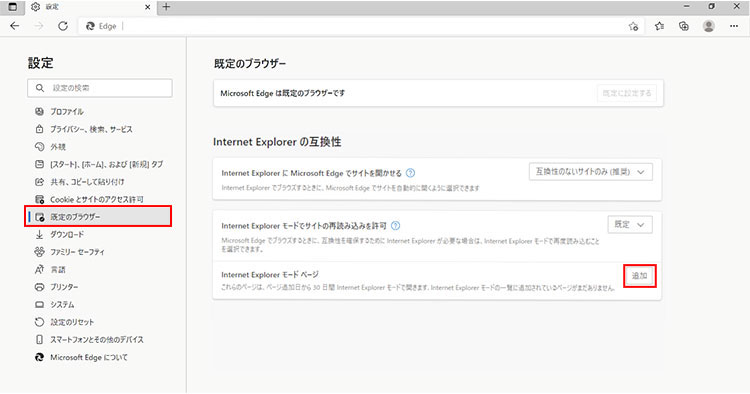Viewport: 750px width, 394px height.
Task: Click the phone icon for スマートフォンとその他のデバイス
Action: pyautogui.click(x=40, y=339)
